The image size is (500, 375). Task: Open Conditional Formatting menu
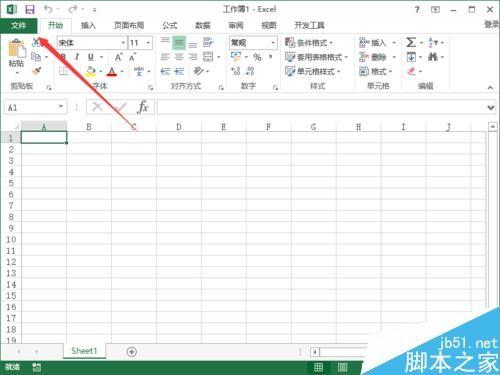coord(309,43)
